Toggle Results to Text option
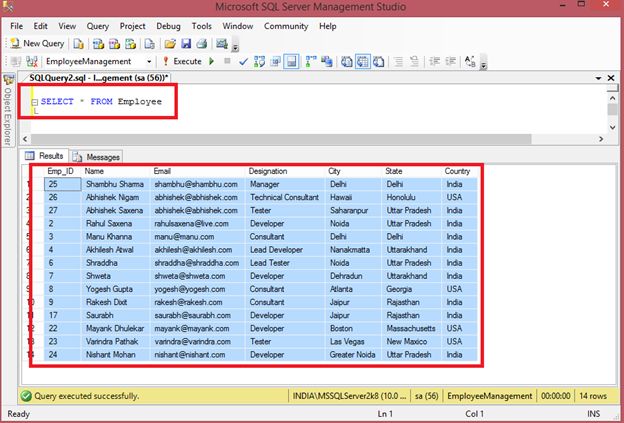Screen dimensions: 624x423 point(346,61)
